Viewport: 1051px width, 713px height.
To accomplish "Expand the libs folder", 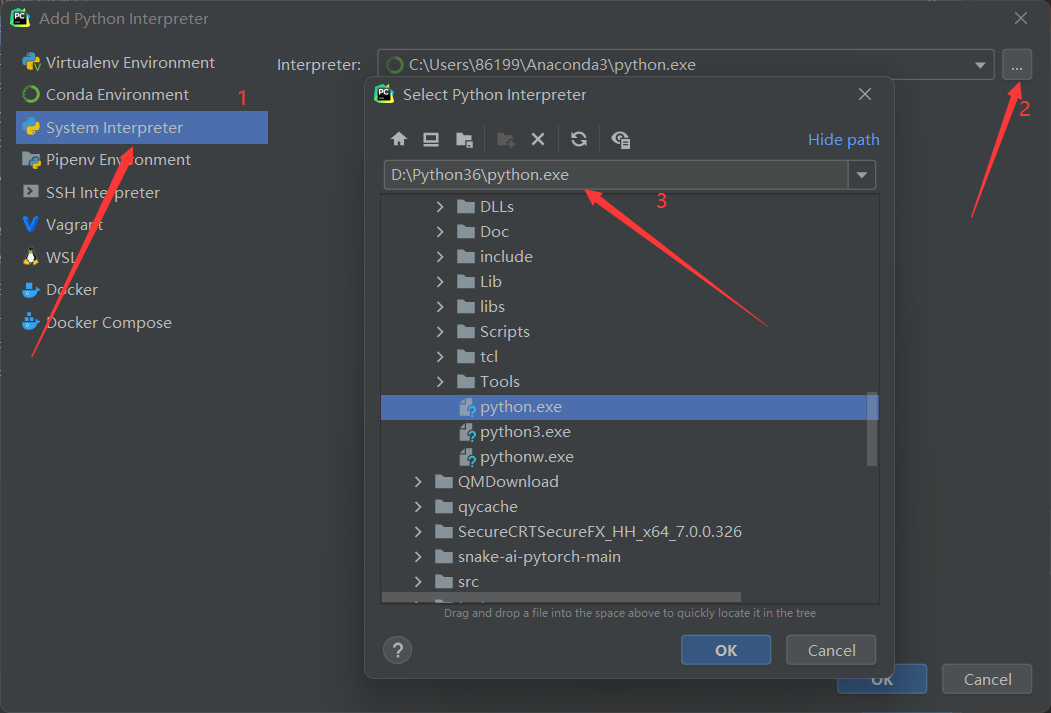I will (x=440, y=307).
